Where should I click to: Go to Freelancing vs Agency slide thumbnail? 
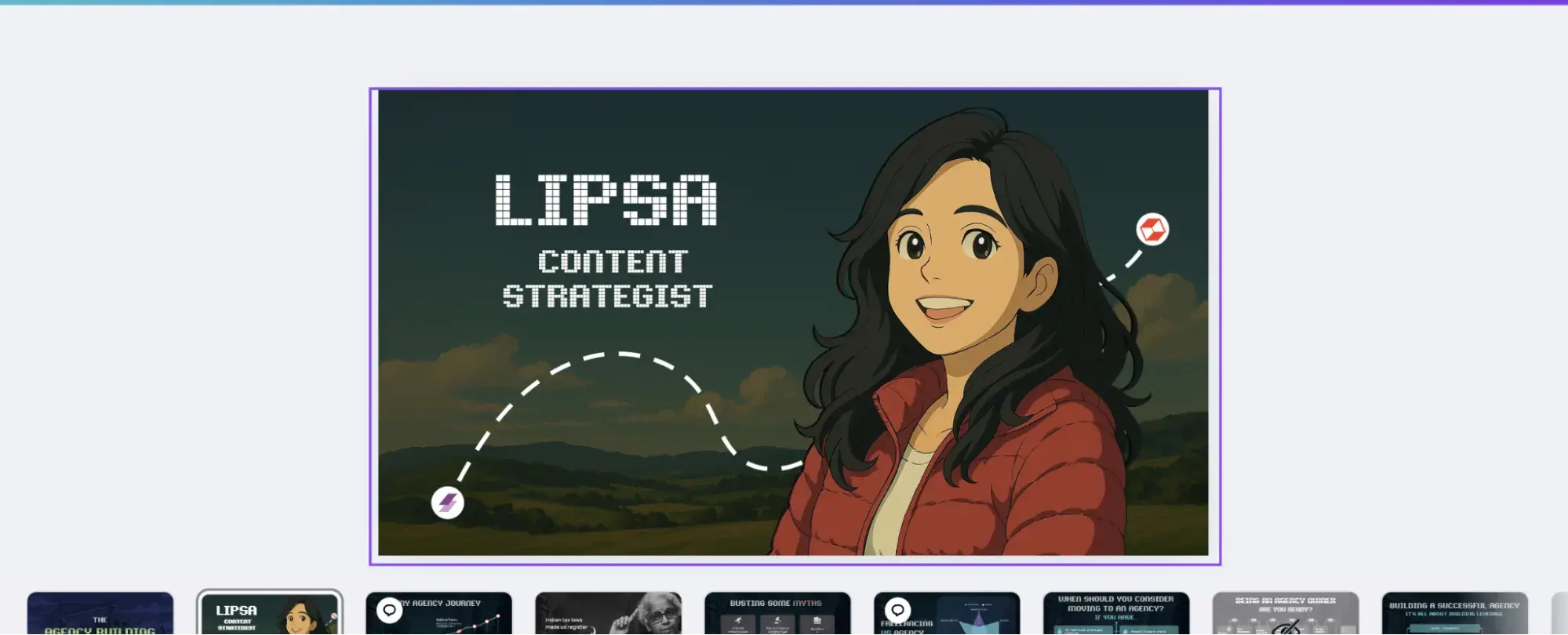(x=948, y=614)
